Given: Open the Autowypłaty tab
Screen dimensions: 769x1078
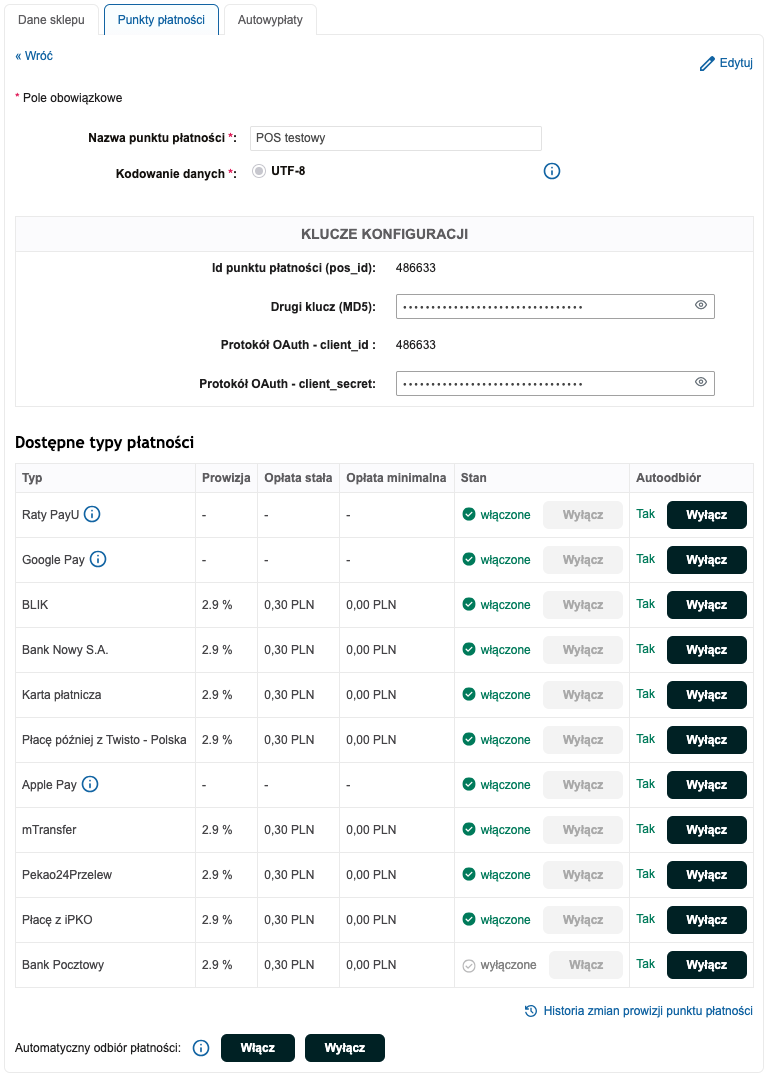Looking at the screenshot, I should 270,20.
